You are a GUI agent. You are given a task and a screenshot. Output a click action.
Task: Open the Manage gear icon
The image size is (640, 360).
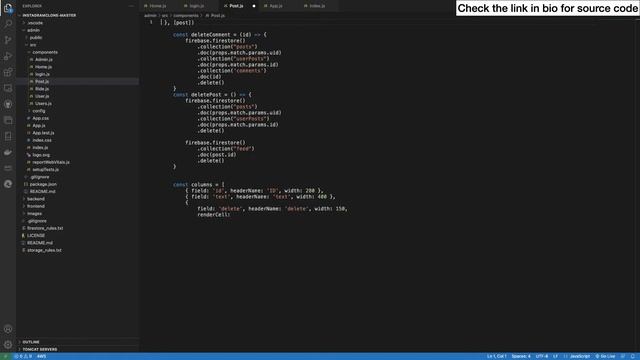[x=8, y=345]
